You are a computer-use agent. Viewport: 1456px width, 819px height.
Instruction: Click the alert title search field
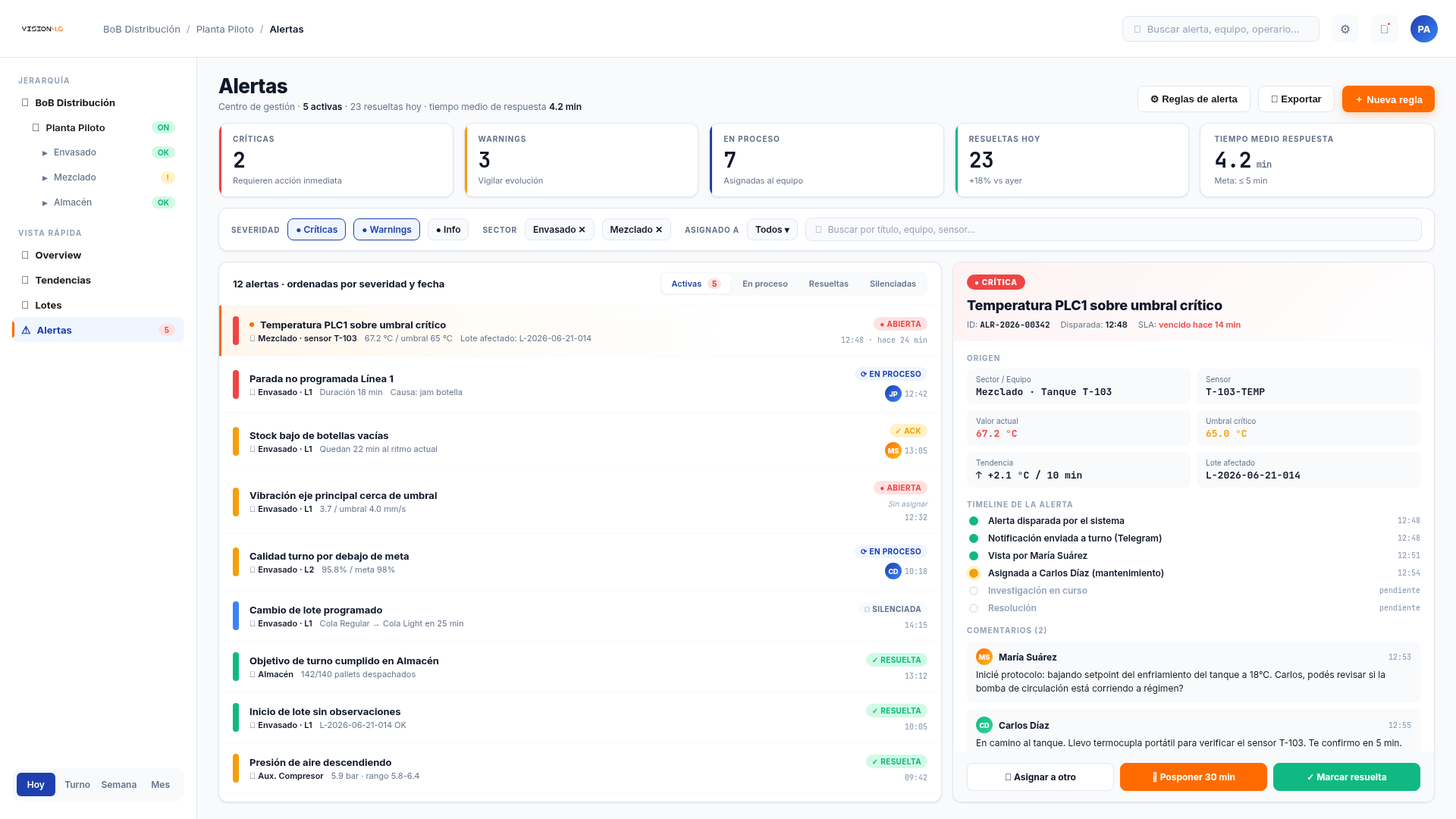[1112, 229]
